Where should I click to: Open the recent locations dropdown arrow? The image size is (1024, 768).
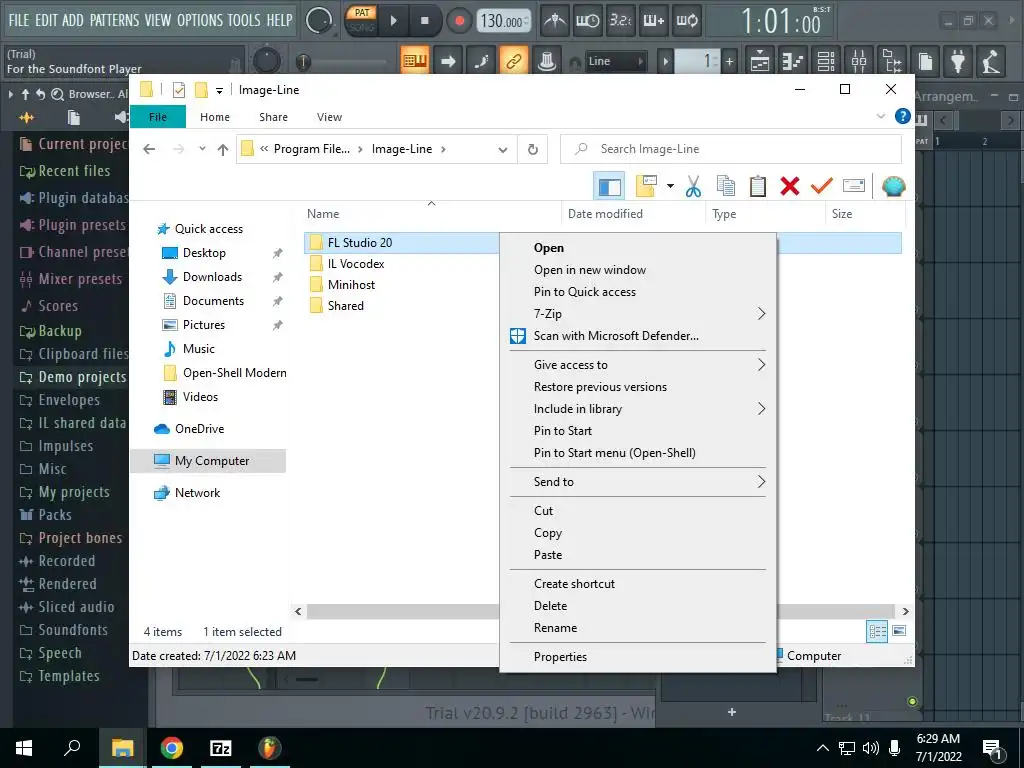202,149
